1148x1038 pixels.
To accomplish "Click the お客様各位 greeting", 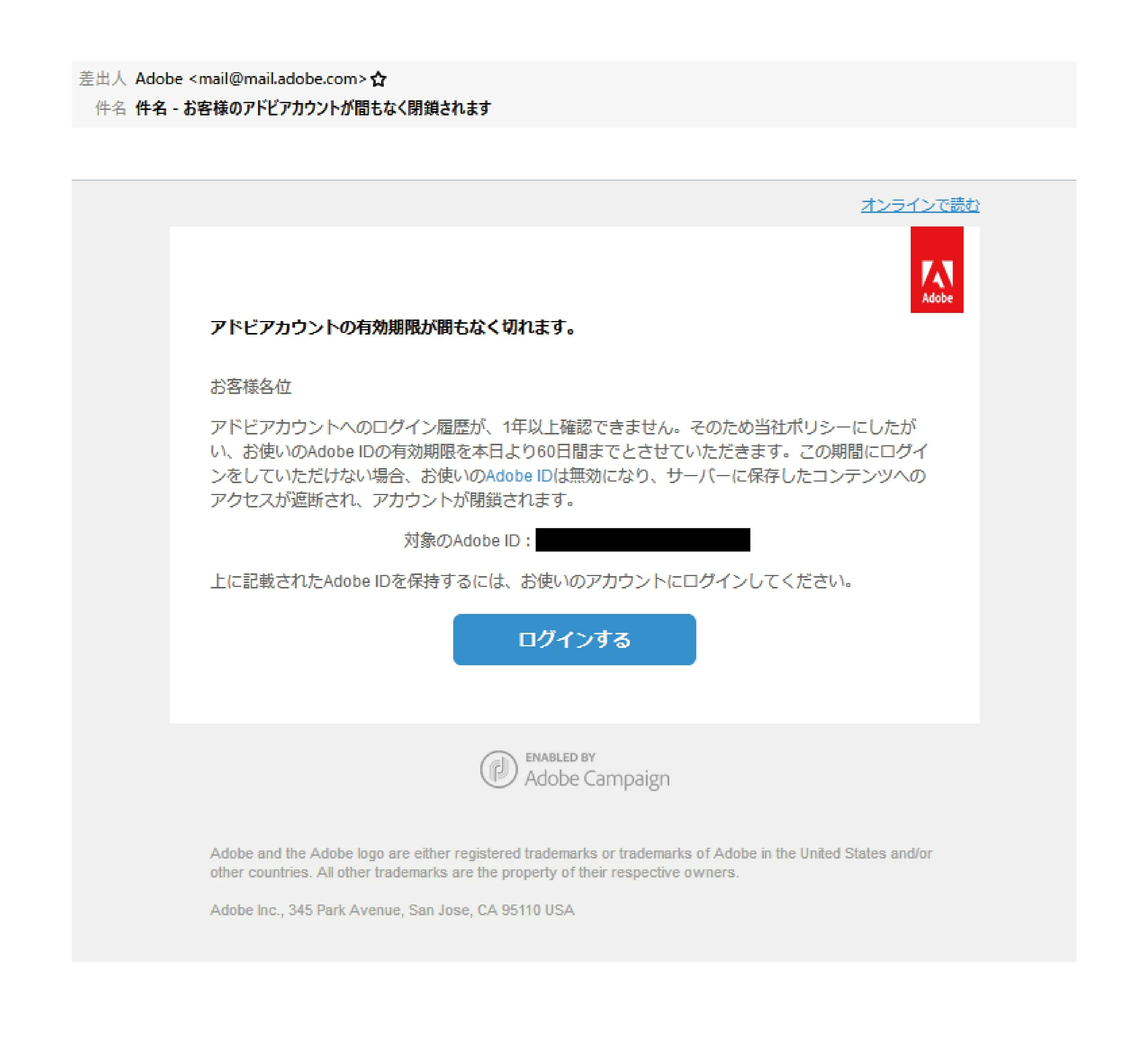I will (x=251, y=387).
